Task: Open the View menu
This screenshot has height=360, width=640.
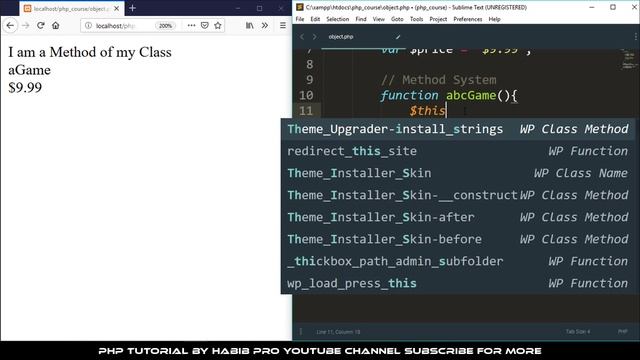Action: [x=379, y=19]
